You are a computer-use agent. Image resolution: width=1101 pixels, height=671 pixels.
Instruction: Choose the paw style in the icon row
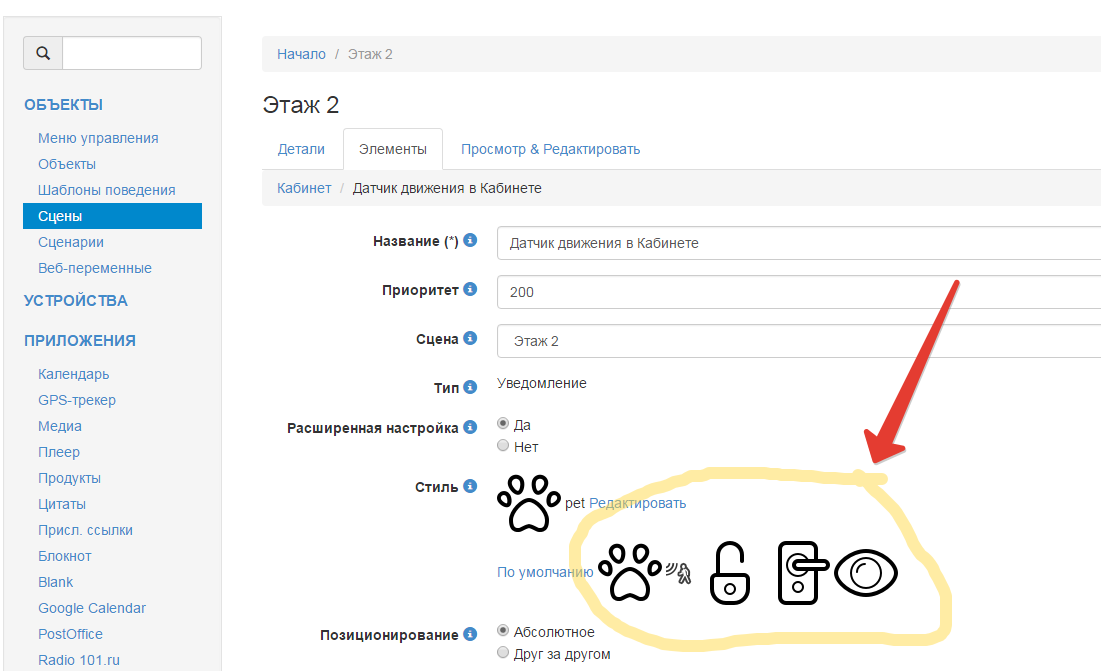(630, 572)
